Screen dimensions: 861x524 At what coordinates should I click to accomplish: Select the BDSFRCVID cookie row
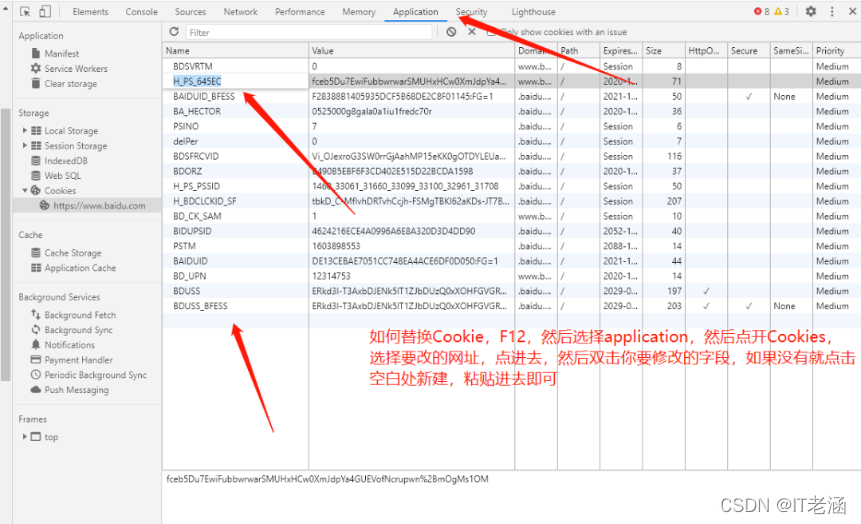(x=511, y=157)
